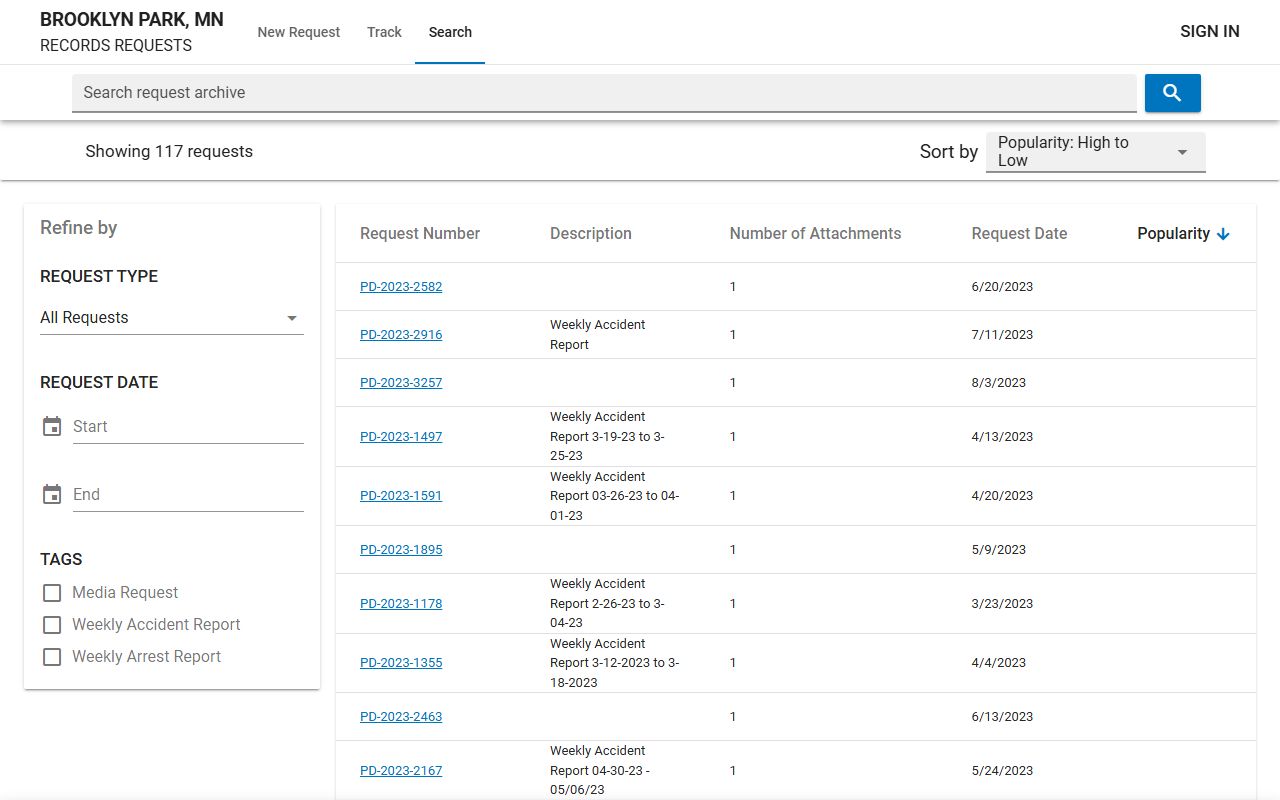
Task: Click the Brooklyn Park, MN site title
Action: 132,20
